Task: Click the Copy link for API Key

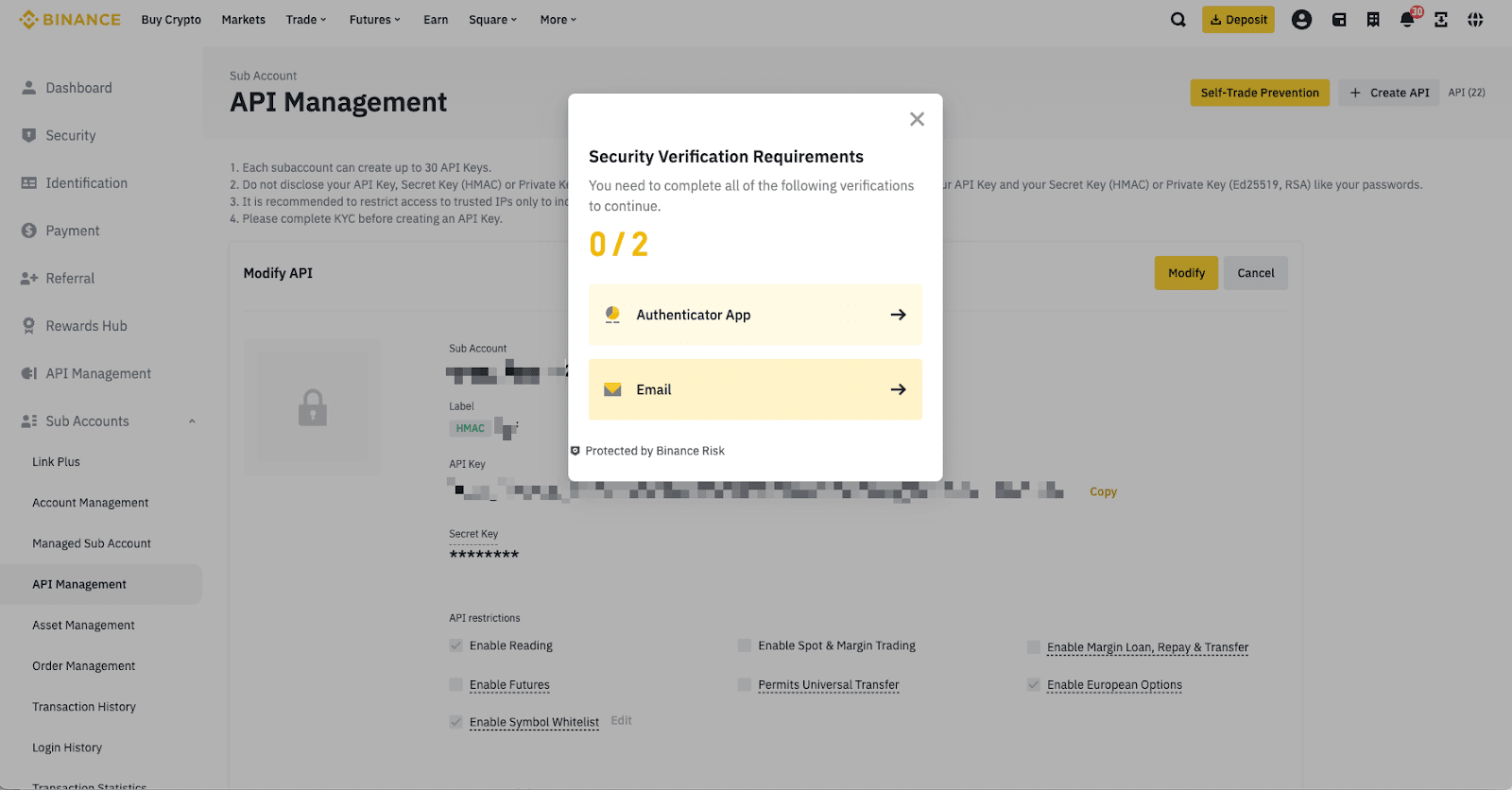Action: pos(1103,492)
